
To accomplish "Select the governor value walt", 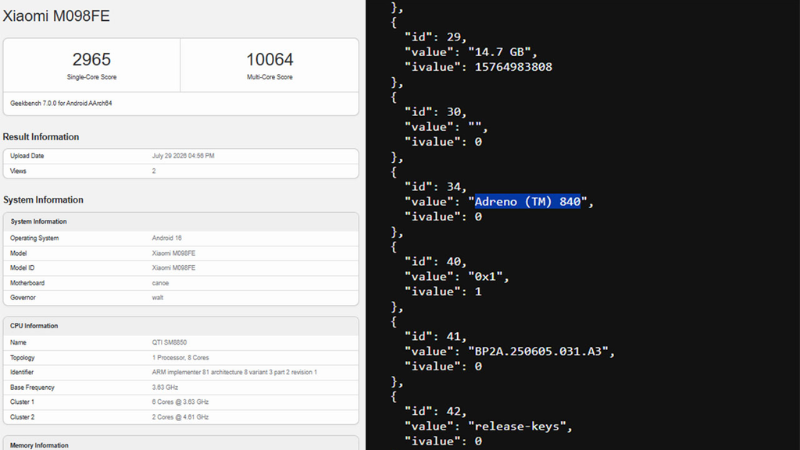I will coord(158,297).
